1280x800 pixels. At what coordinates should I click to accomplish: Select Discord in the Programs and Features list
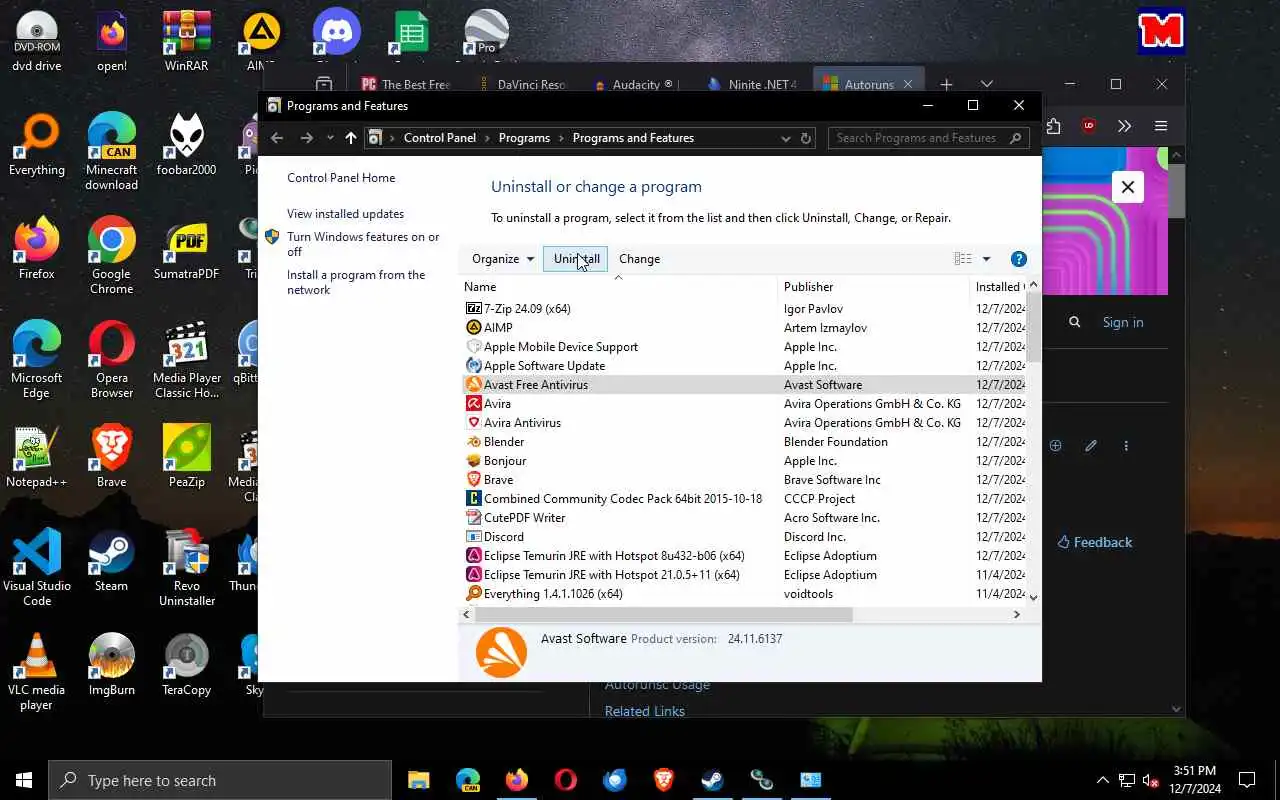point(745,537)
